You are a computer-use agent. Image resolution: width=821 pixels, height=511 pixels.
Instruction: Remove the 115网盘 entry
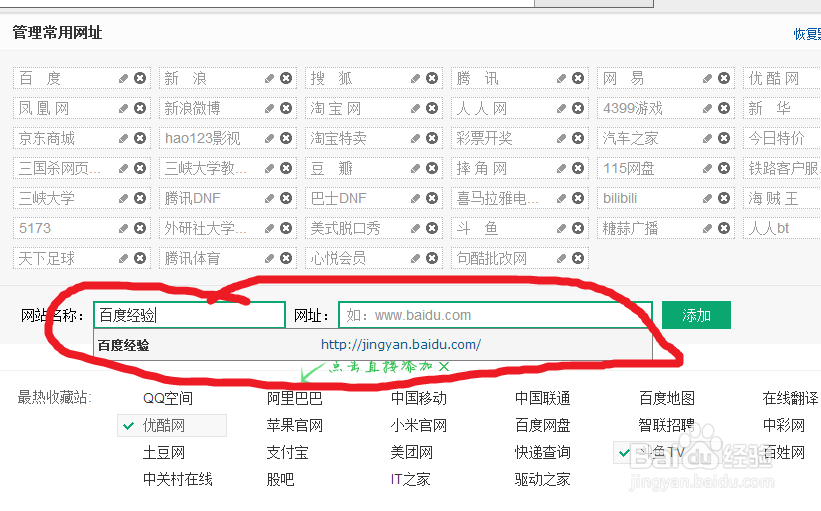(x=724, y=168)
